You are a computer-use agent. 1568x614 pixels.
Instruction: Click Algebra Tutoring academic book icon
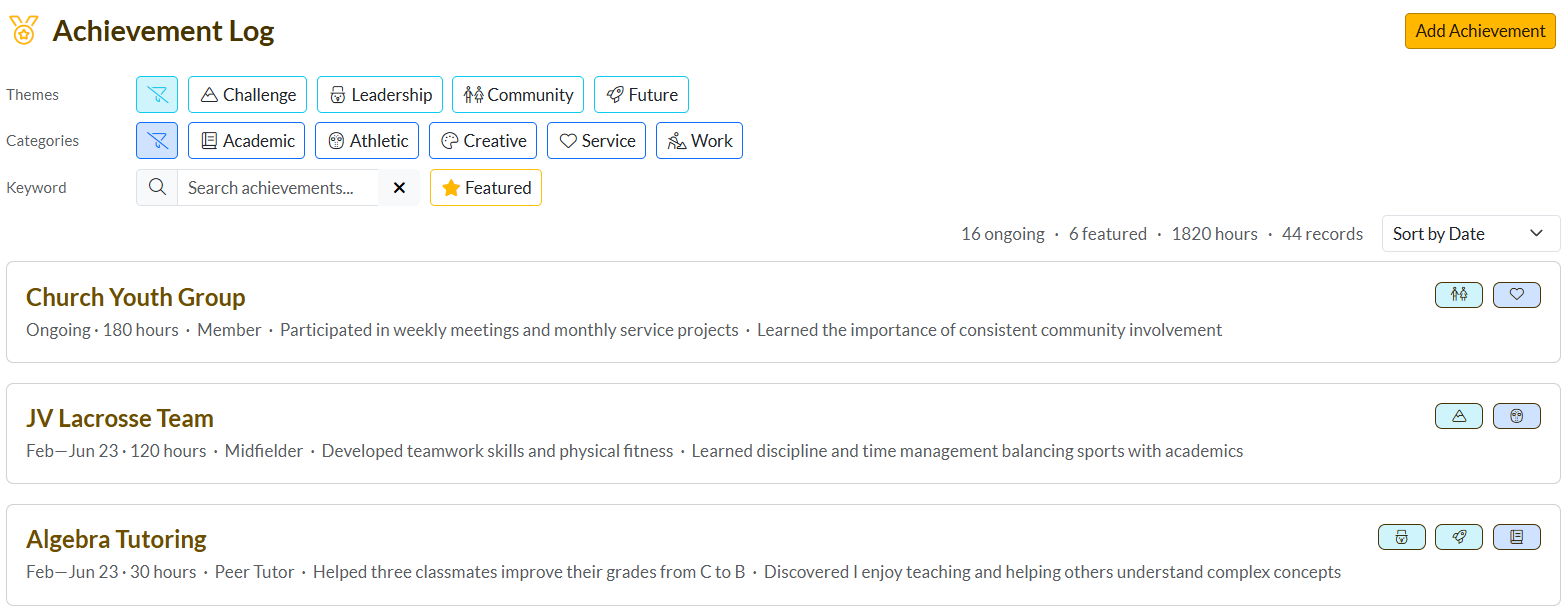(1517, 537)
